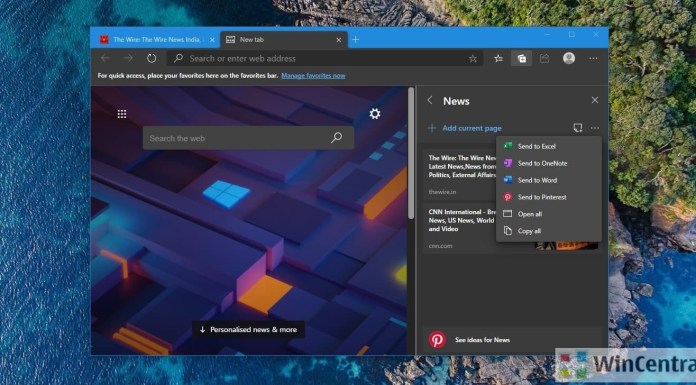Click the address bar field
Image resolution: width=696 pixels, height=385 pixels.
pyautogui.click(x=324, y=58)
